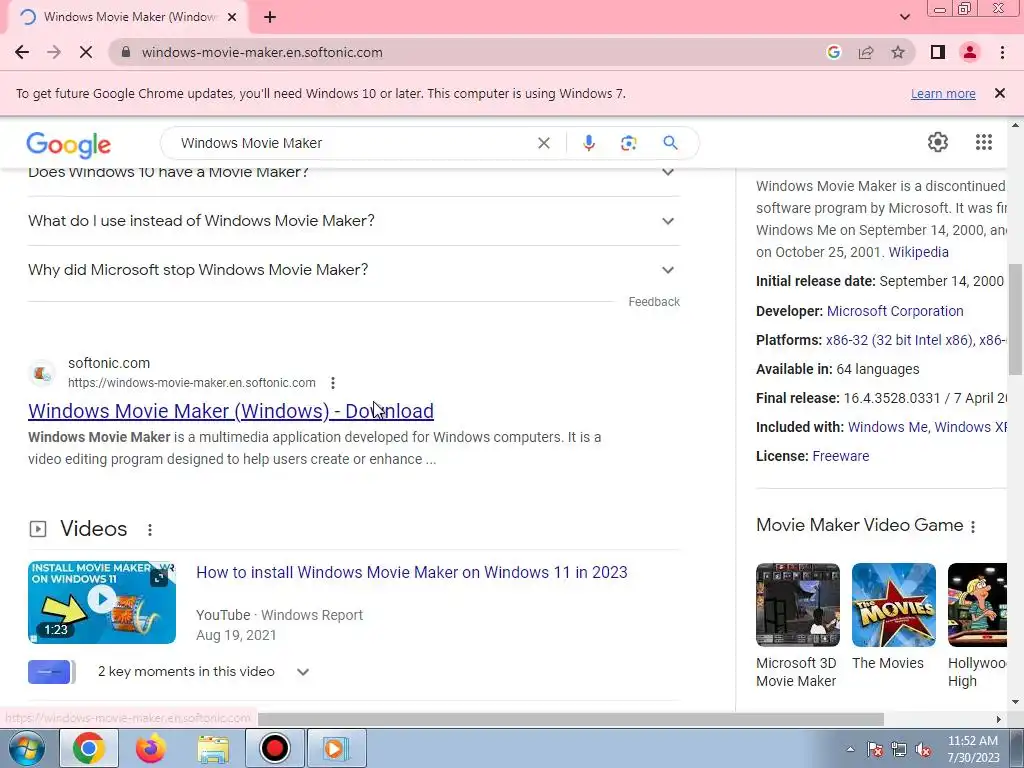Expand 'Why did Microsoft stop' question

pyautogui.click(x=353, y=270)
